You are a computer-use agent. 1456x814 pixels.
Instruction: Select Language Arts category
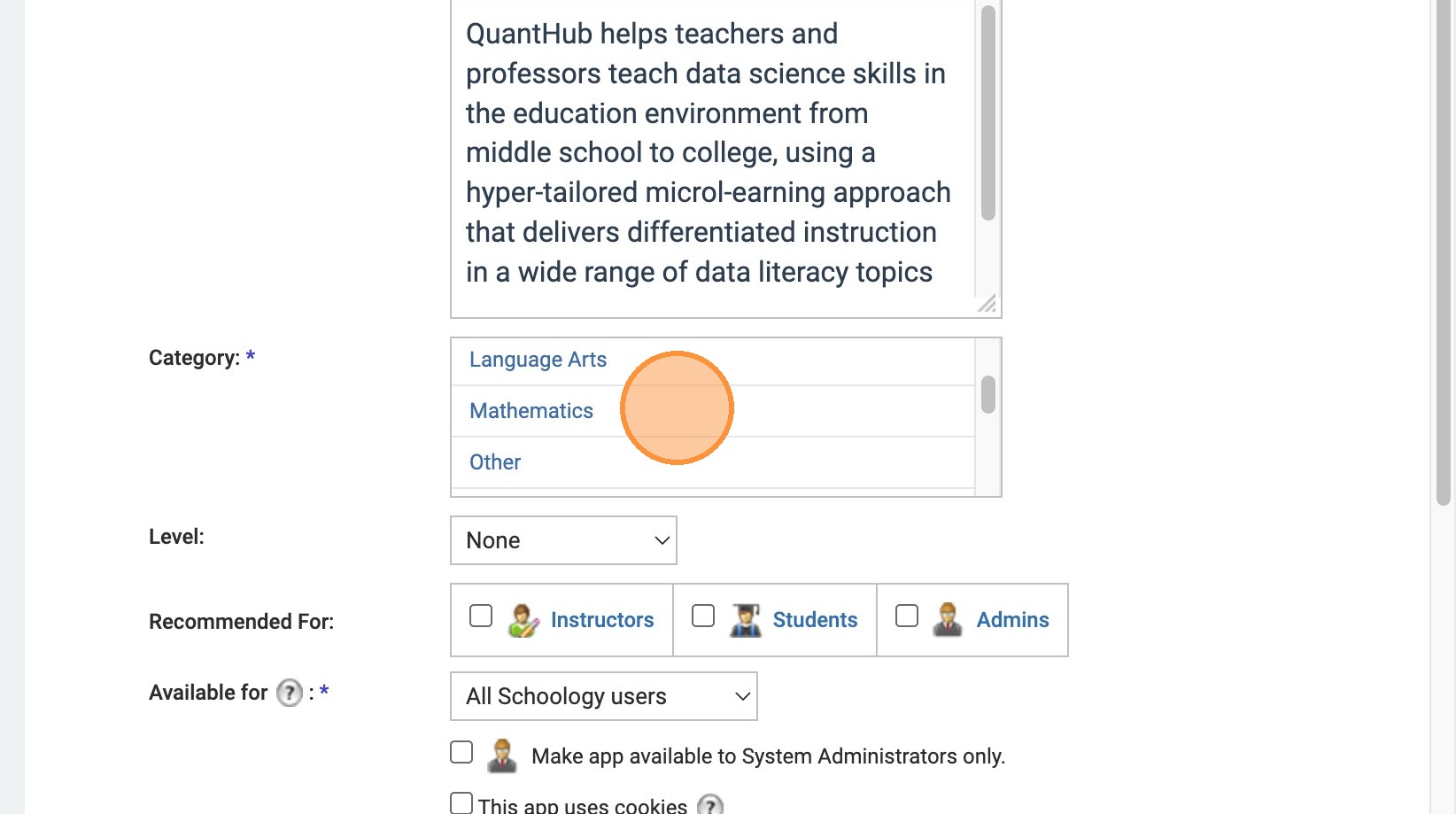pyautogui.click(x=538, y=360)
